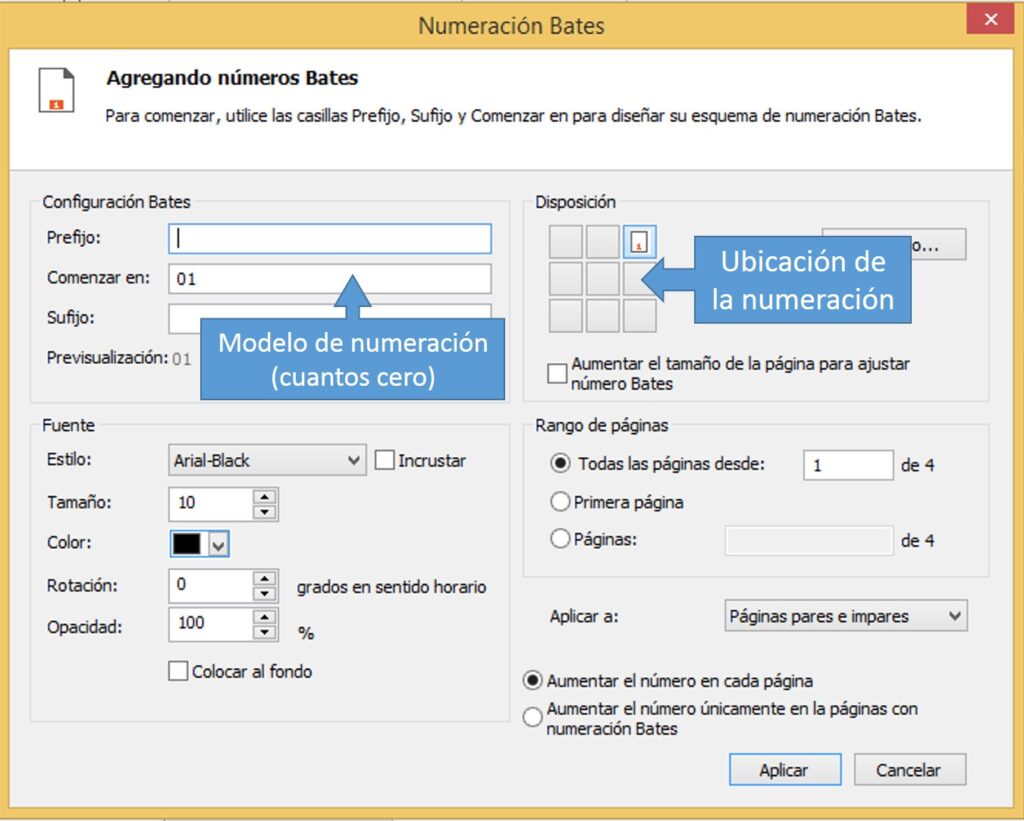Choose top-center position in layout grid
This screenshot has width=1024, height=821.
[602, 241]
